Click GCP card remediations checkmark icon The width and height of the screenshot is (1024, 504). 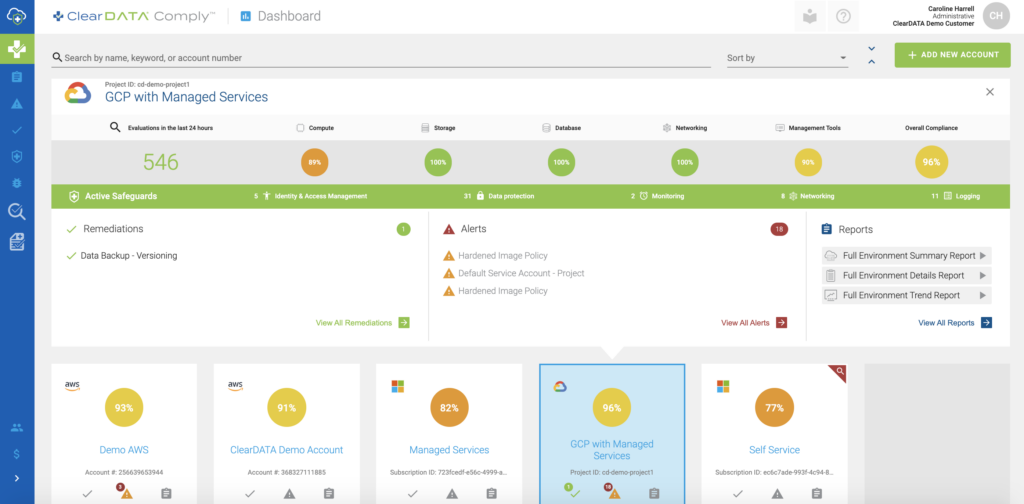574,493
